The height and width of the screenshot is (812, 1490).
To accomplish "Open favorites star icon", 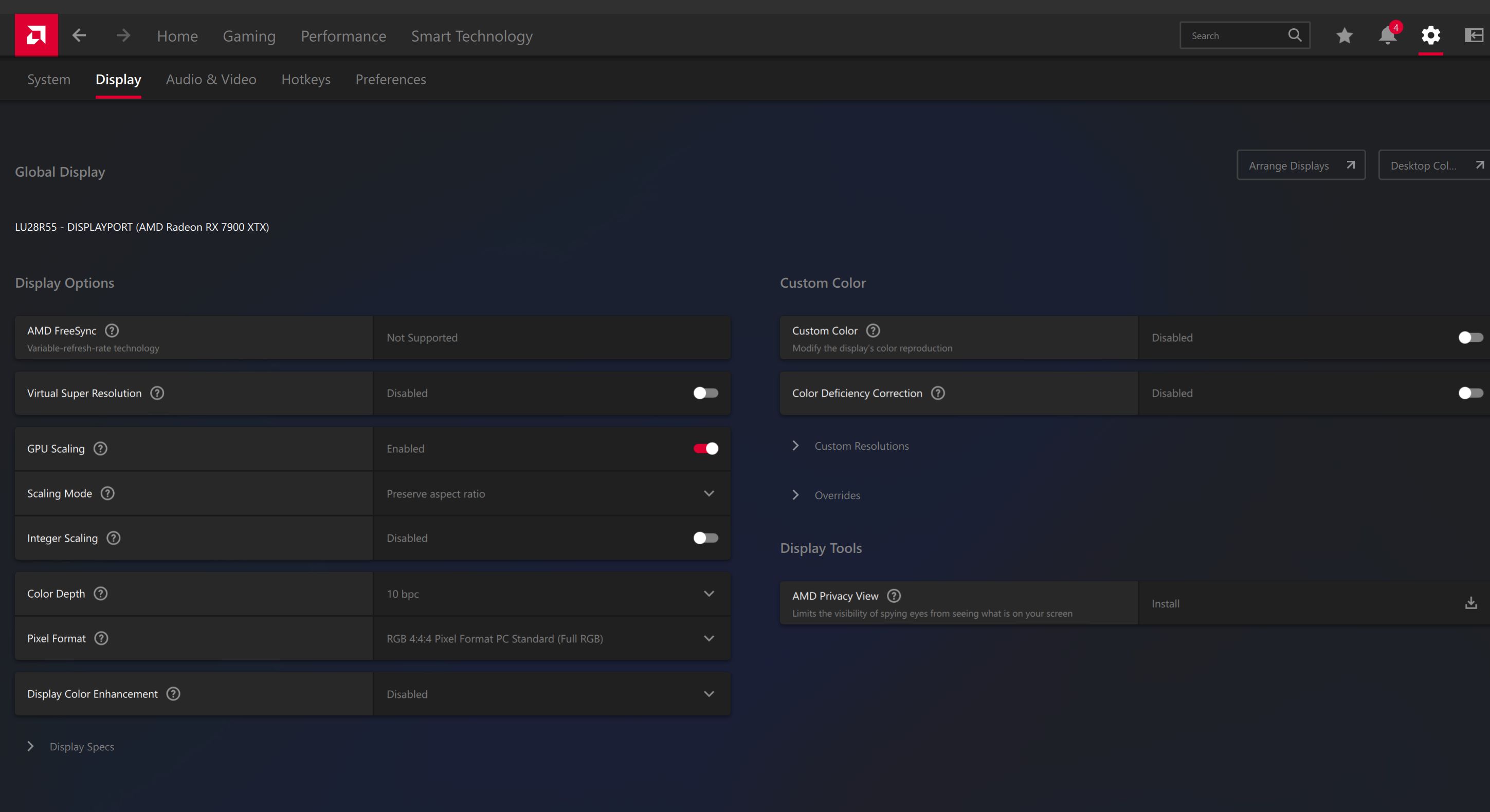I will tap(1344, 35).
